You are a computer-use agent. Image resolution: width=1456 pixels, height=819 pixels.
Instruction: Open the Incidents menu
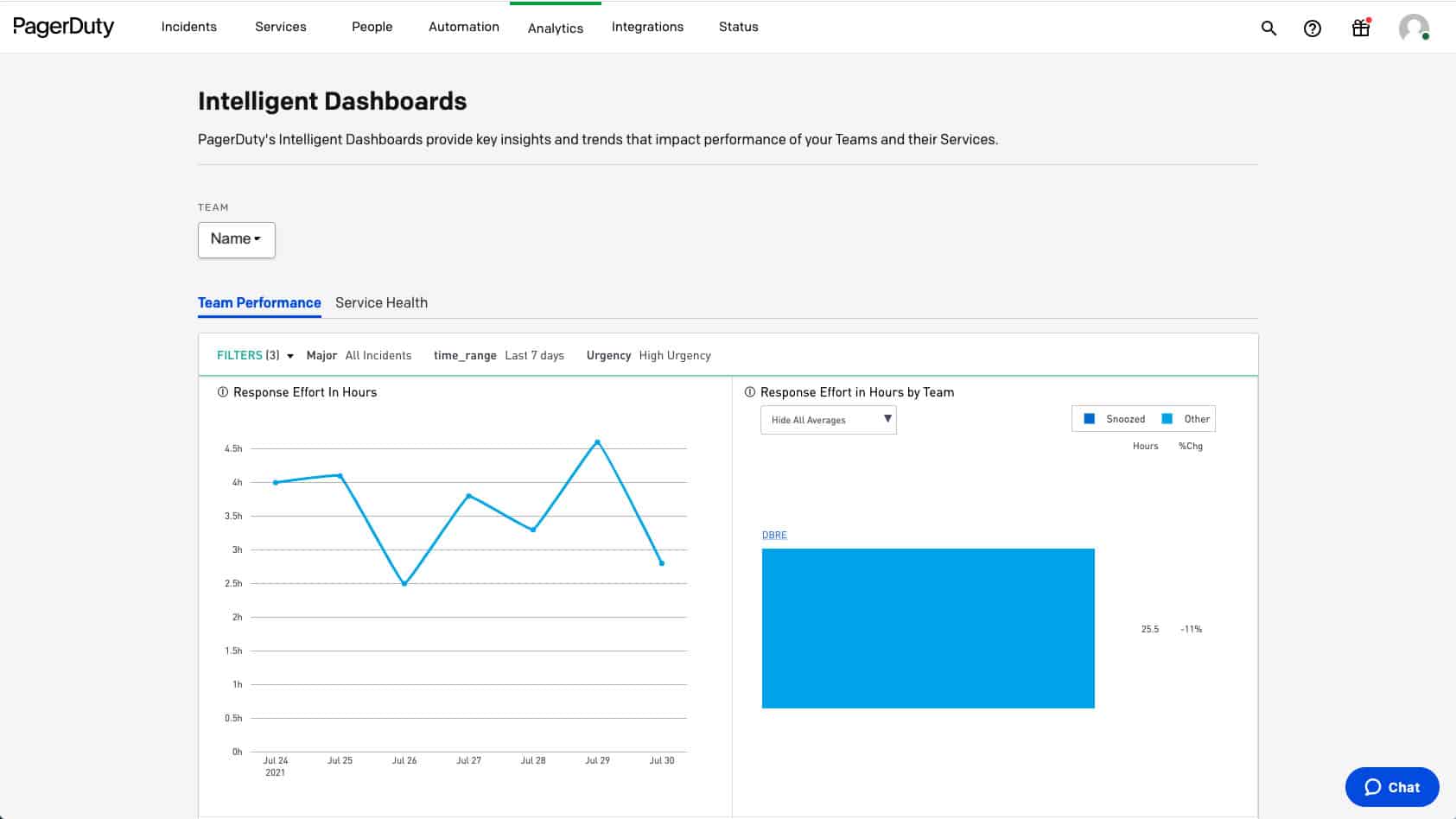pyautogui.click(x=188, y=27)
